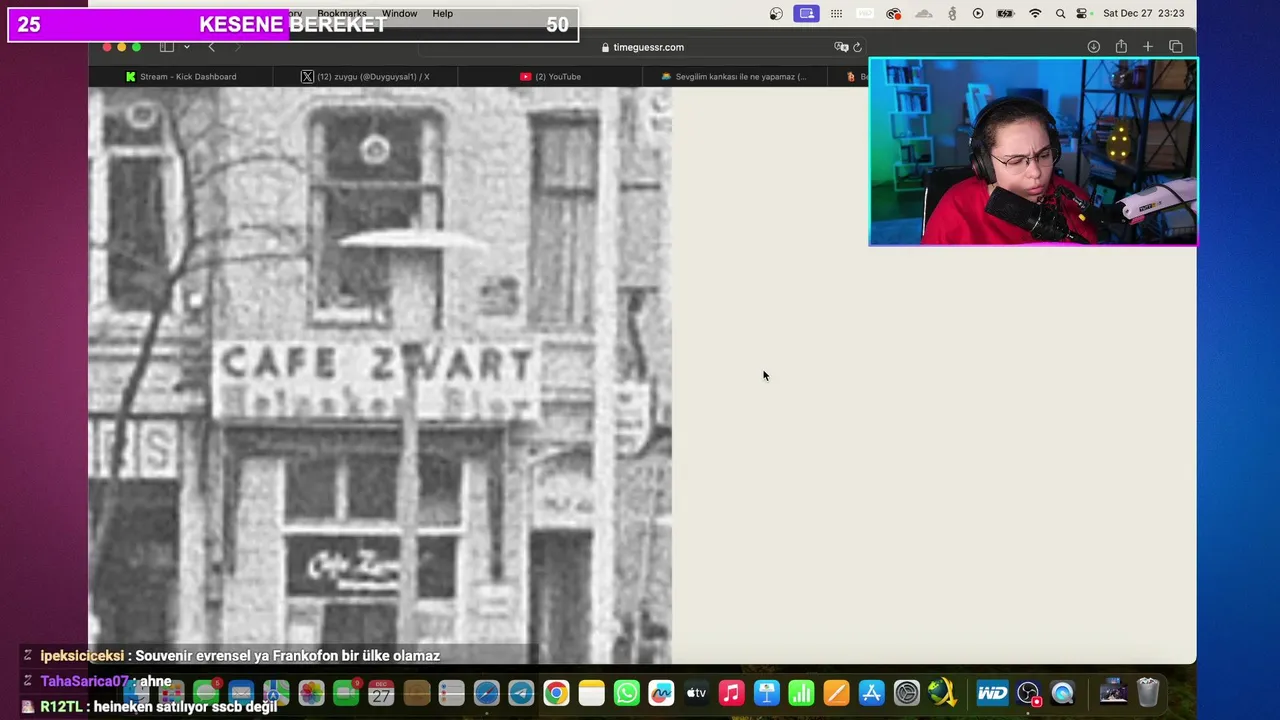Open the Window menu
This screenshot has height=720, width=1280.
point(399,14)
